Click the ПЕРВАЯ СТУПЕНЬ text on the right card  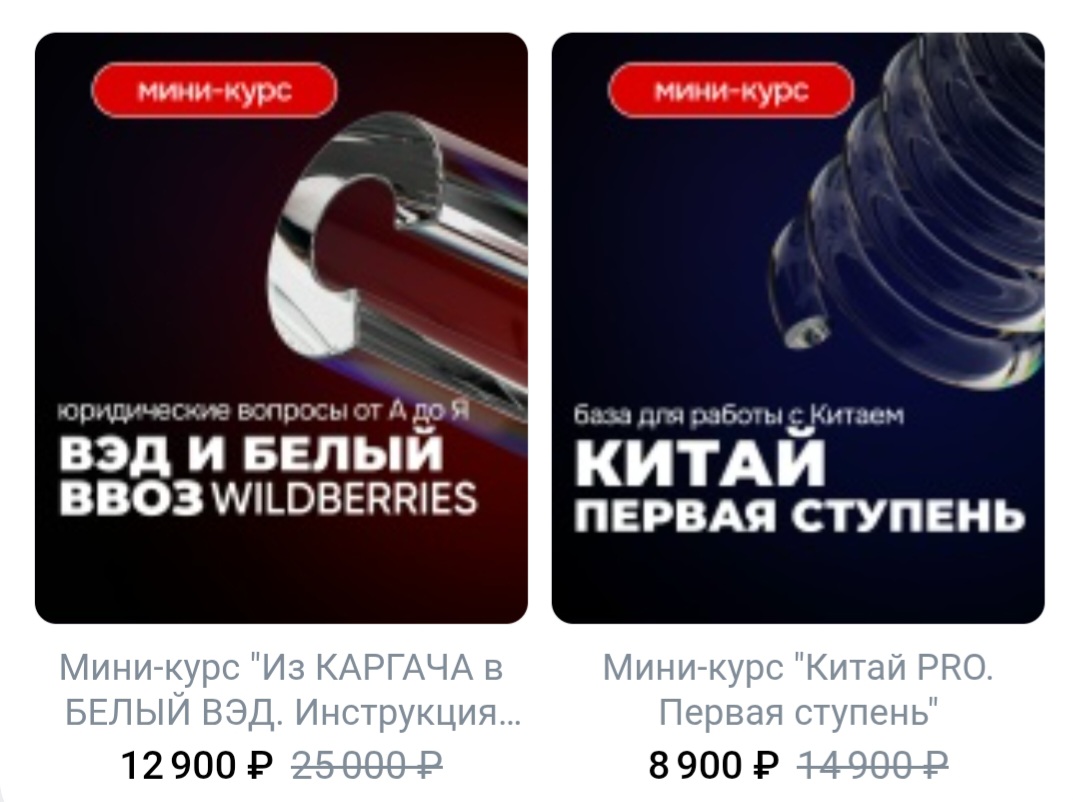pos(799,515)
